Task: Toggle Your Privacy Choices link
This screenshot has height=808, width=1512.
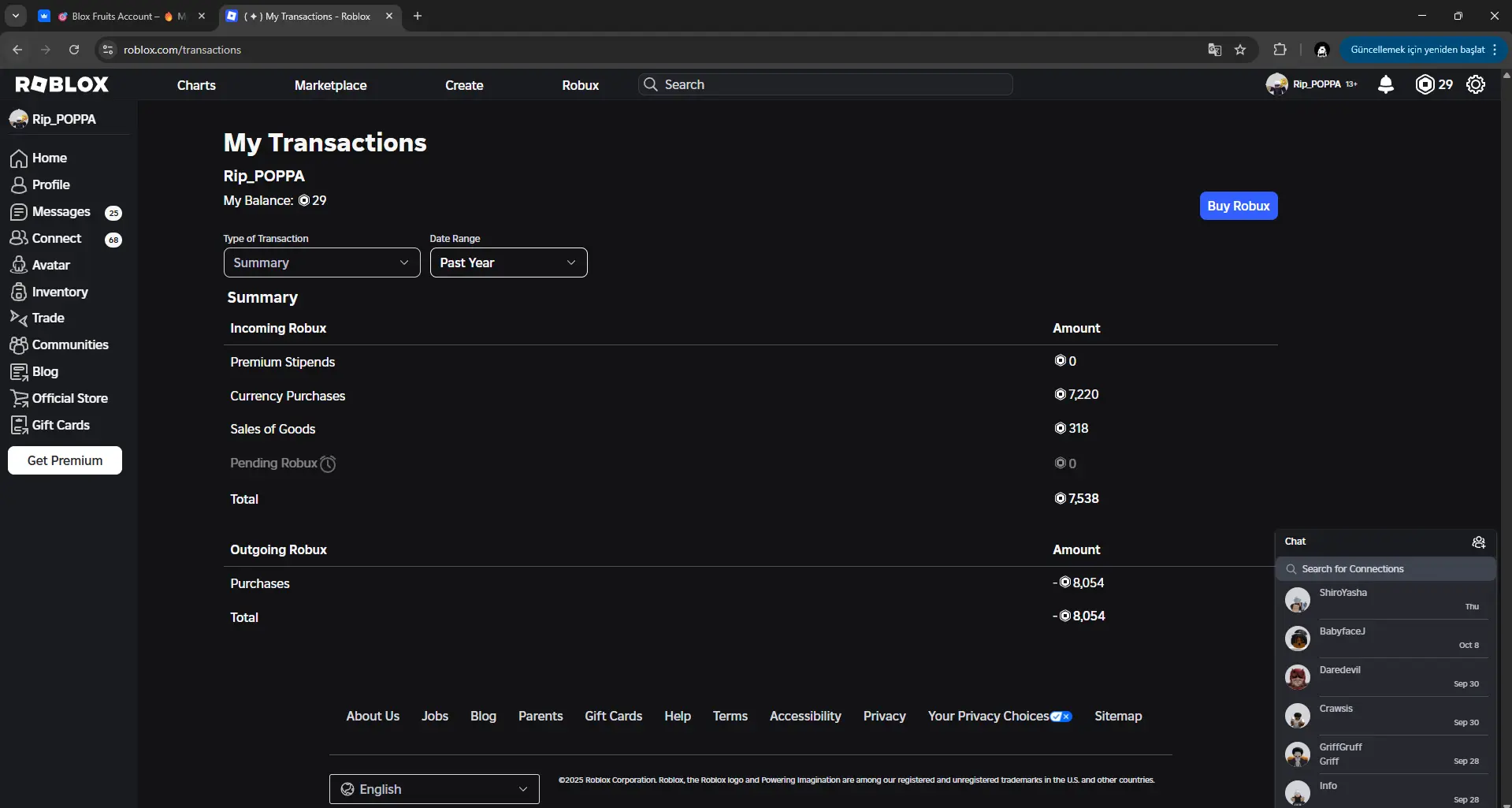Action: tap(999, 716)
